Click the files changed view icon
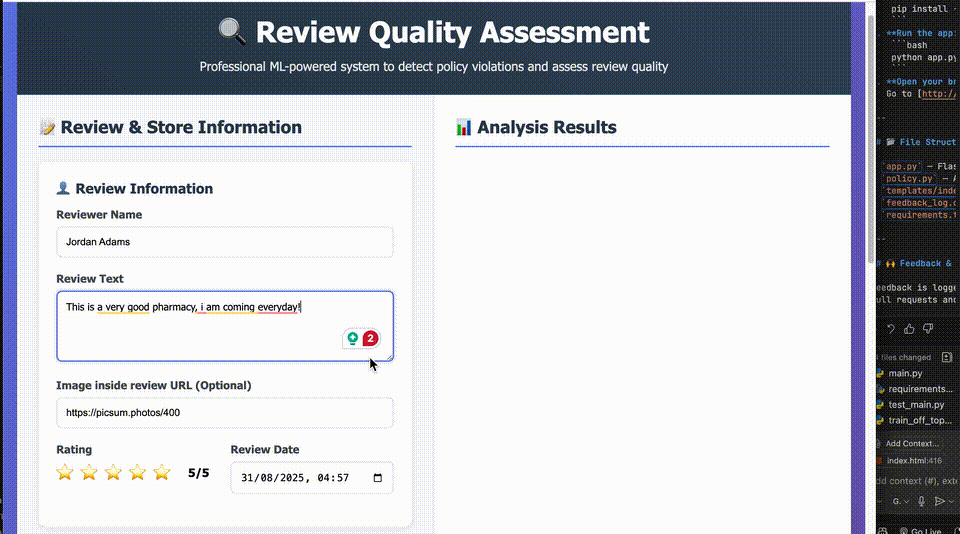 (947, 357)
